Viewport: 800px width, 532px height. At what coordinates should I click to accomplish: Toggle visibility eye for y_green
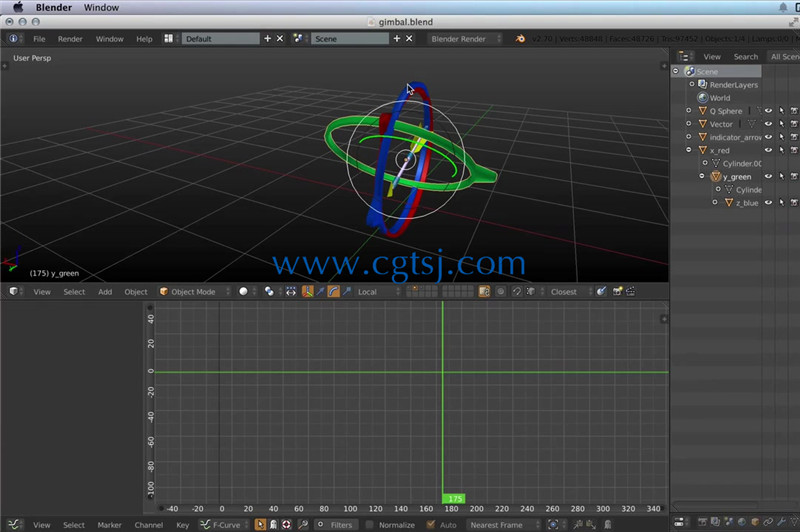point(768,176)
